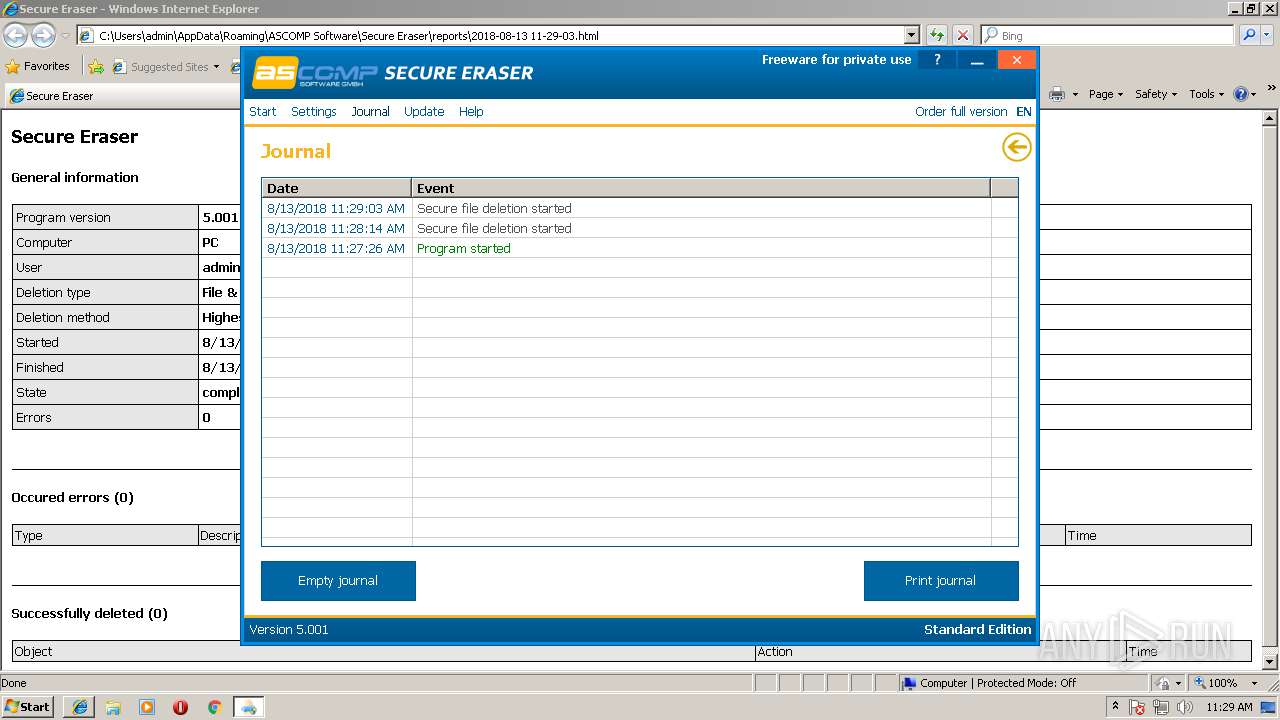Open the recent pages dropdown arrow

click(66, 35)
